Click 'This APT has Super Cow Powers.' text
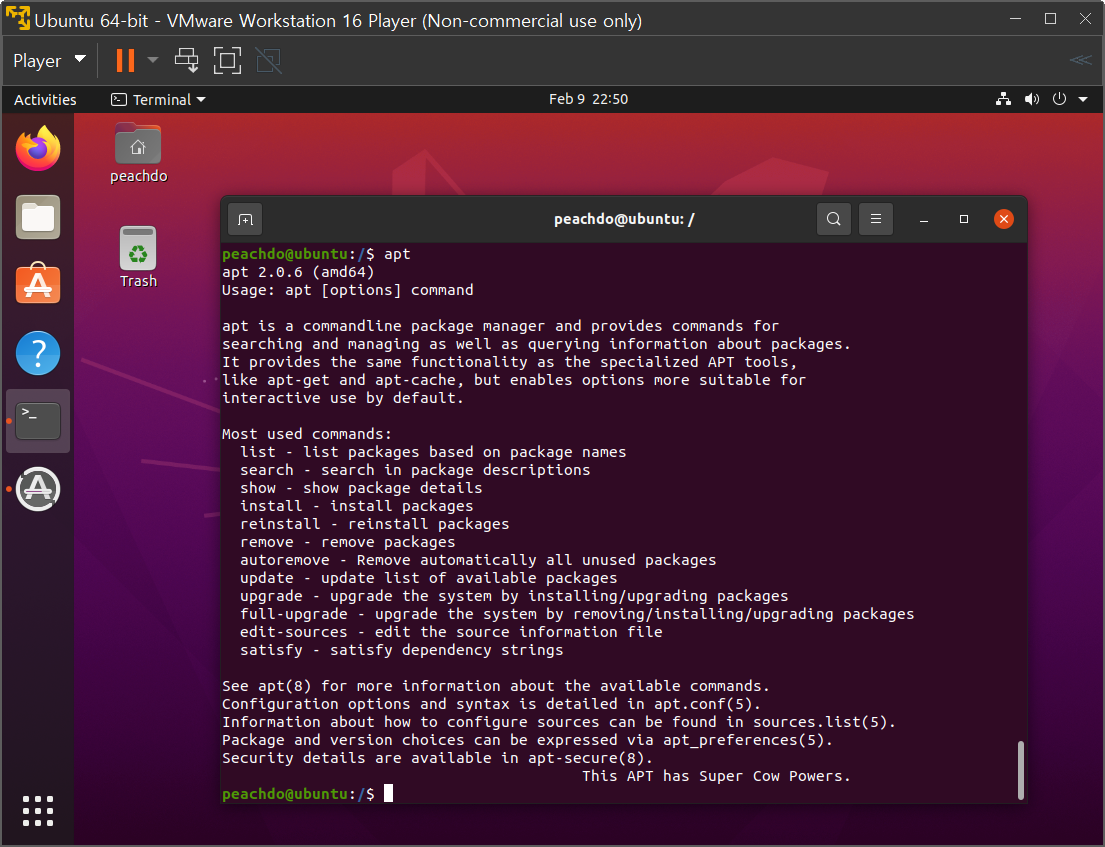 point(716,777)
